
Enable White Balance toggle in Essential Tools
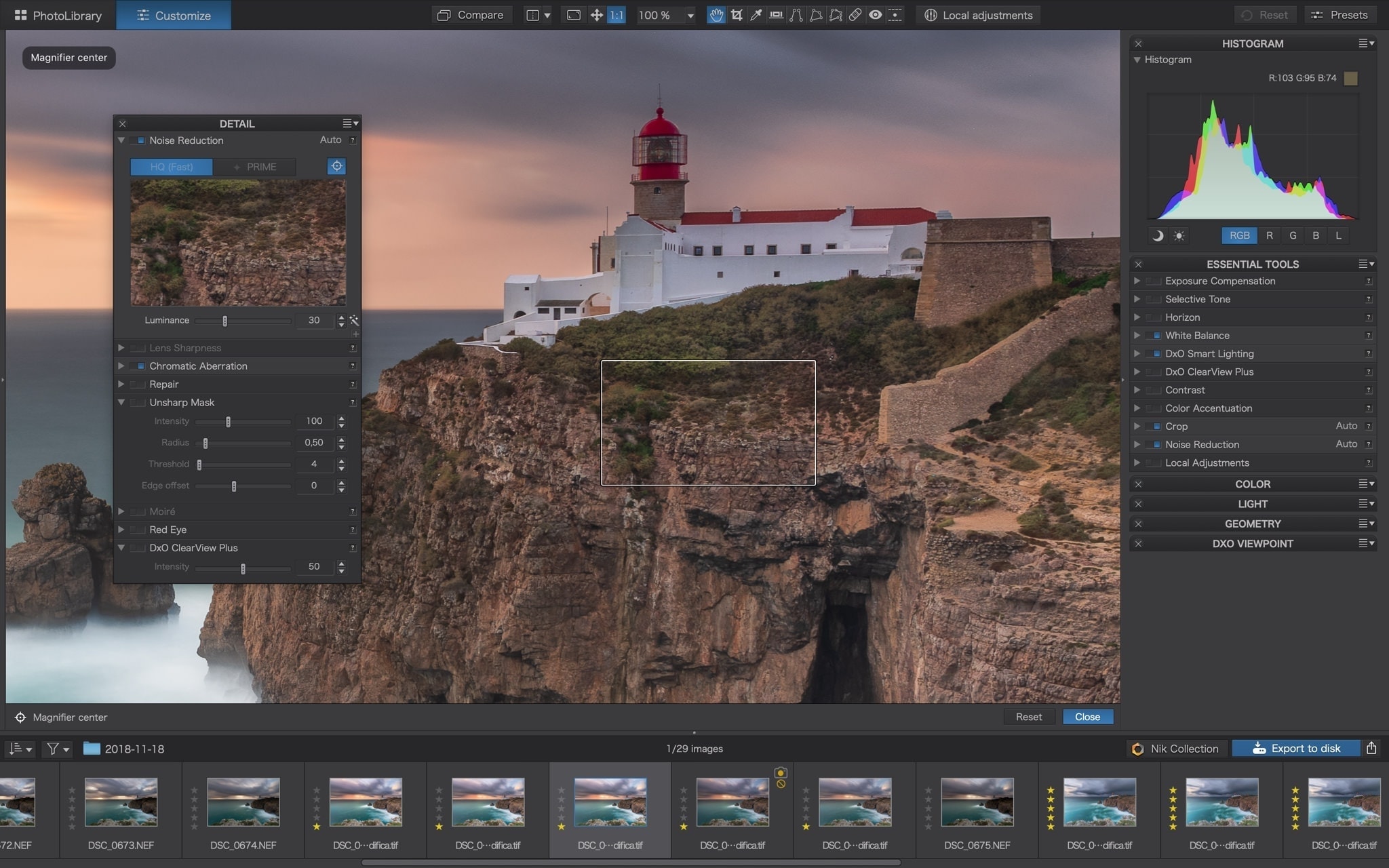point(1156,336)
